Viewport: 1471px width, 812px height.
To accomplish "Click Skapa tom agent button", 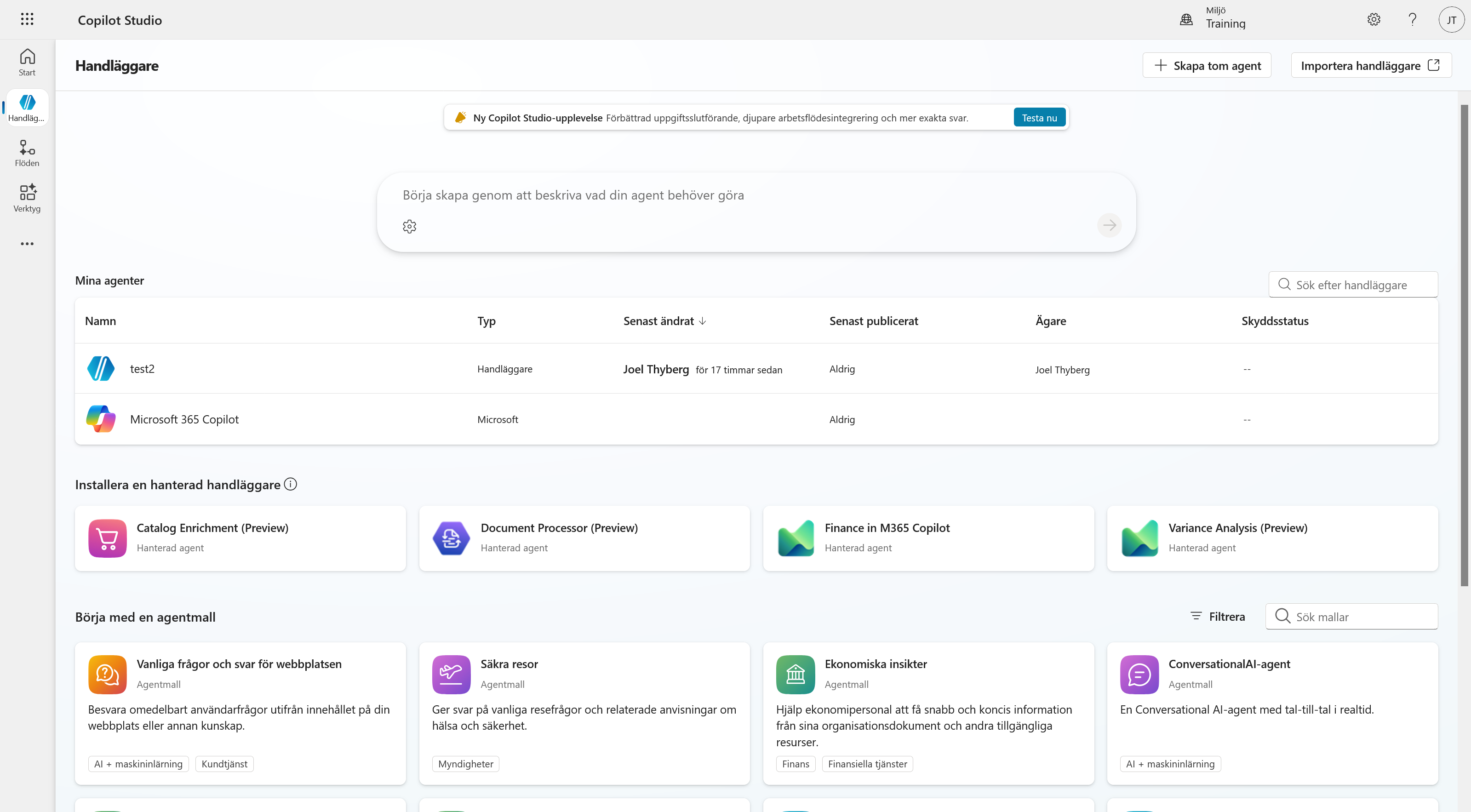I will point(1207,65).
